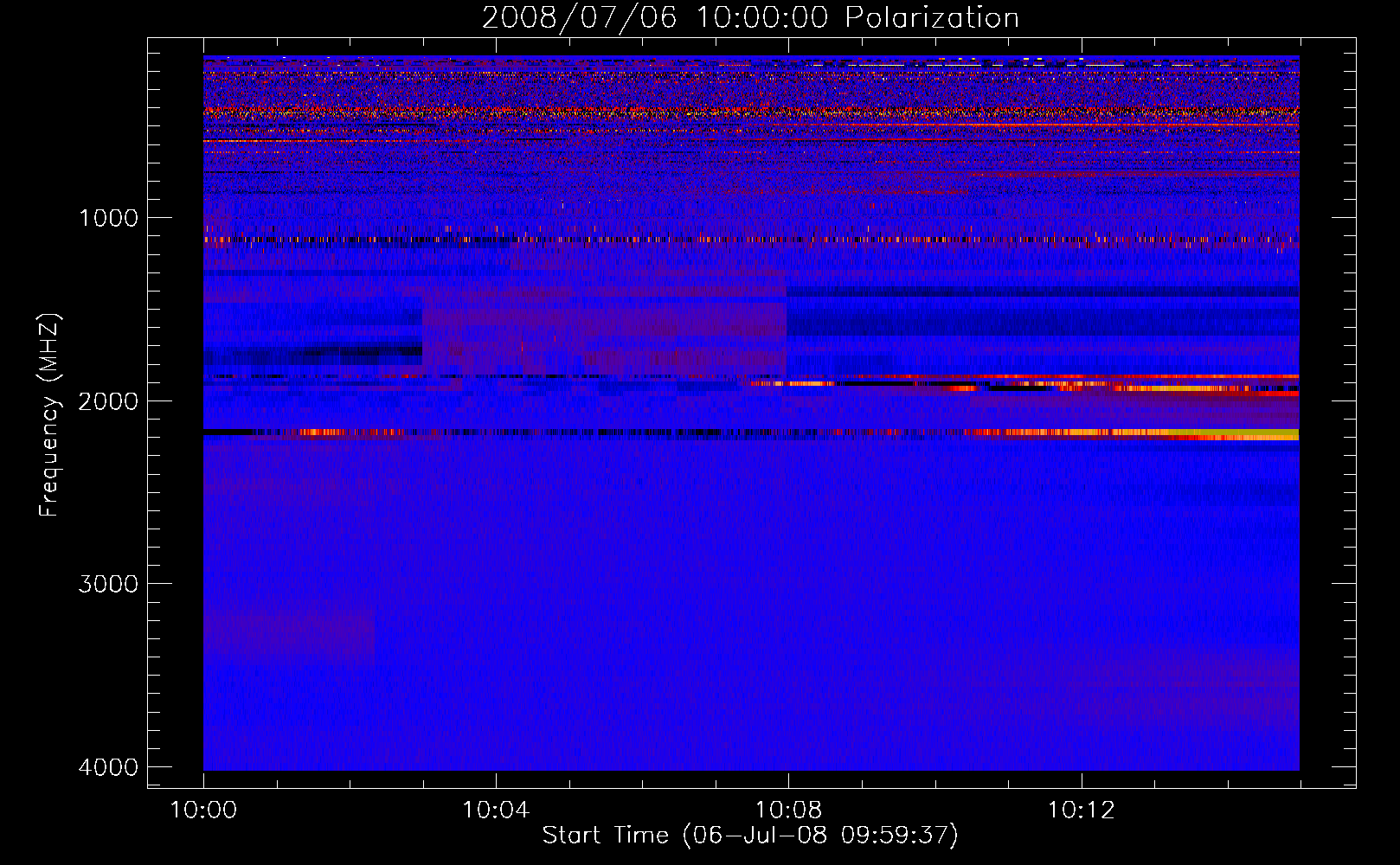Image resolution: width=1400 pixels, height=865 pixels.
Task: Click the '10:00' time axis label
Action: point(203,811)
